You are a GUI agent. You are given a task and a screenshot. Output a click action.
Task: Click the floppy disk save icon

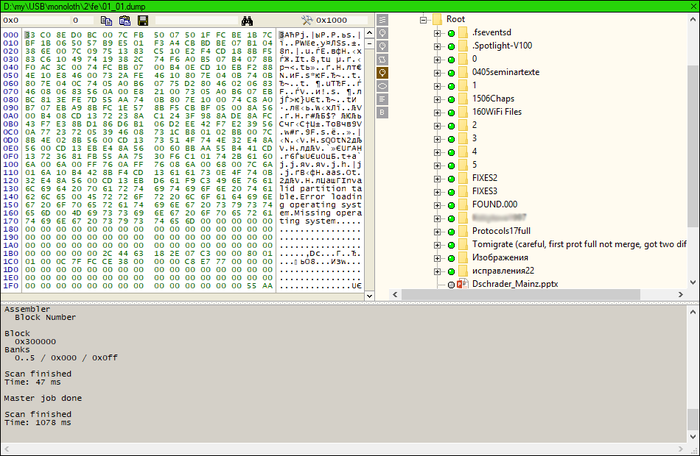point(145,20)
